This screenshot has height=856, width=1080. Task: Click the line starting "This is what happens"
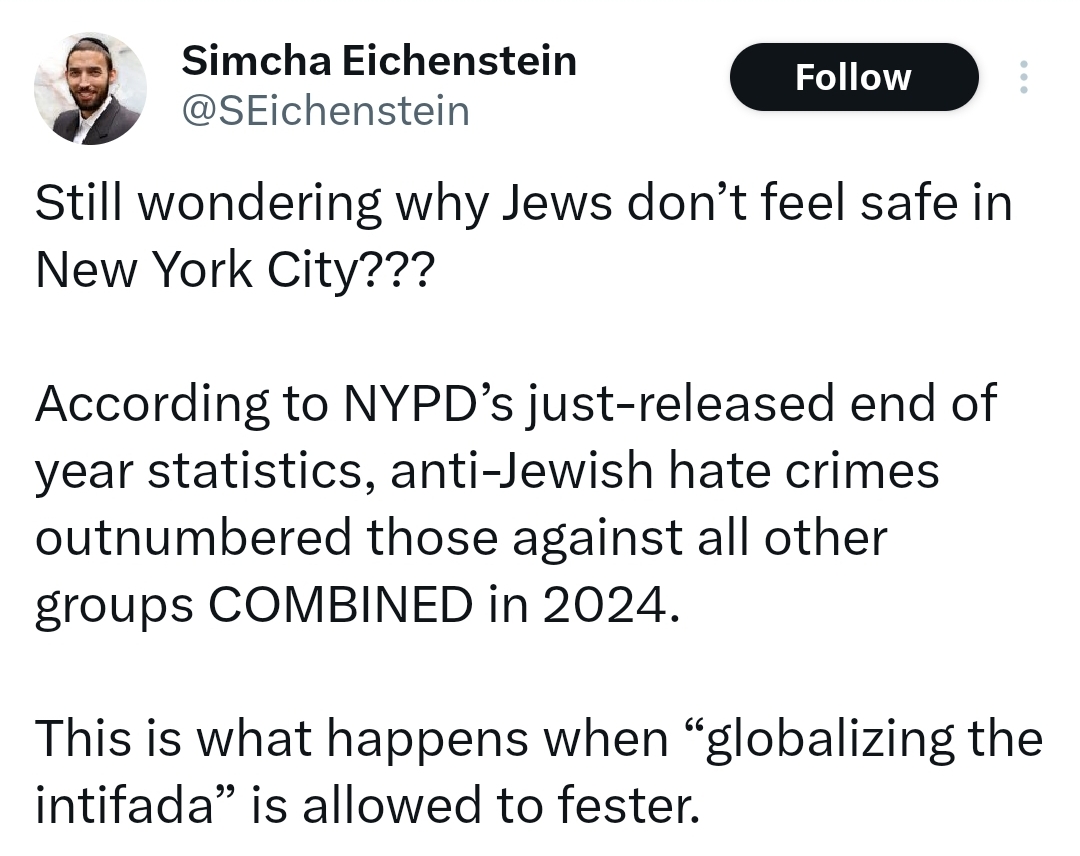click(539, 738)
